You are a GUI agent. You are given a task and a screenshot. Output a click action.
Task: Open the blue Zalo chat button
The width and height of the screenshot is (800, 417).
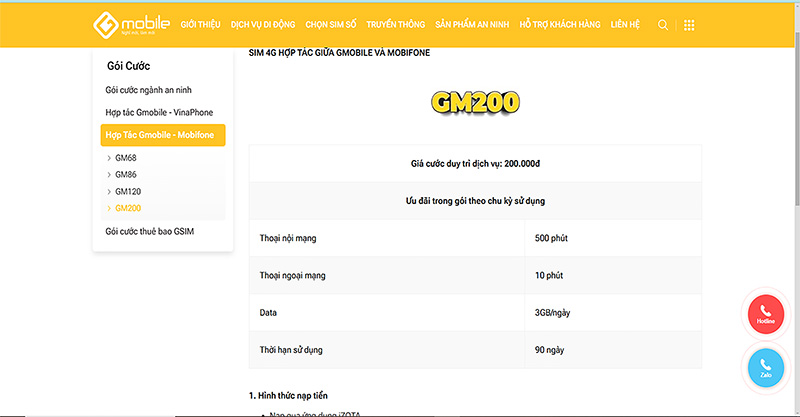coord(765,367)
